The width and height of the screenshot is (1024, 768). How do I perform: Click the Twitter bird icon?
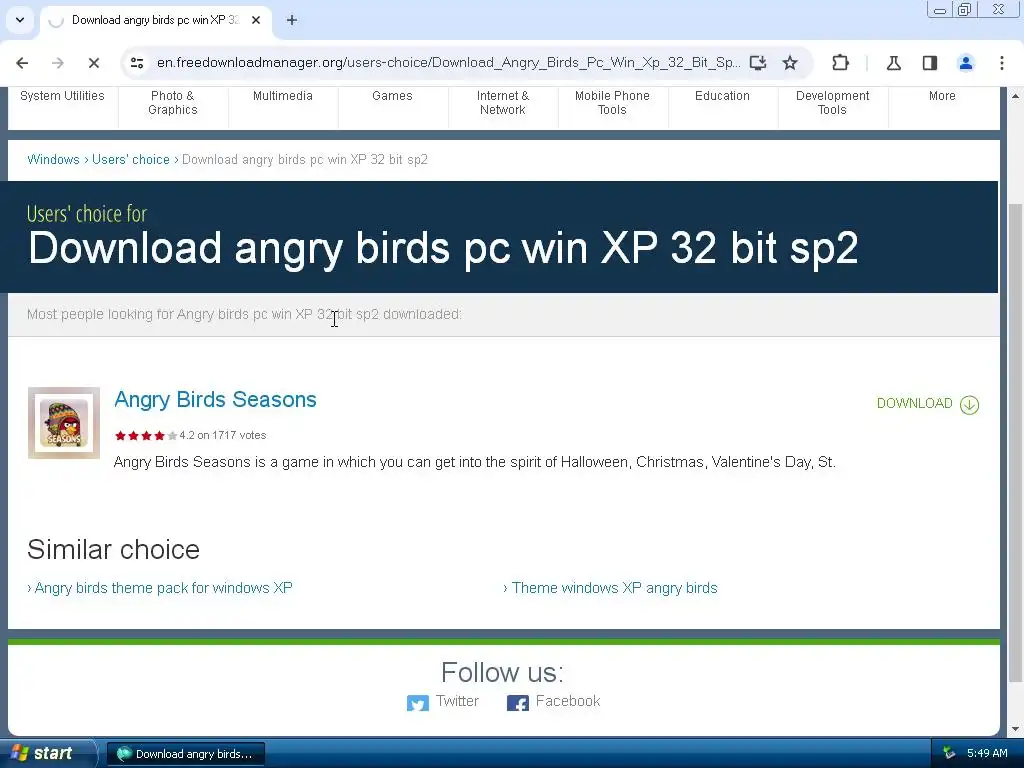pos(418,703)
